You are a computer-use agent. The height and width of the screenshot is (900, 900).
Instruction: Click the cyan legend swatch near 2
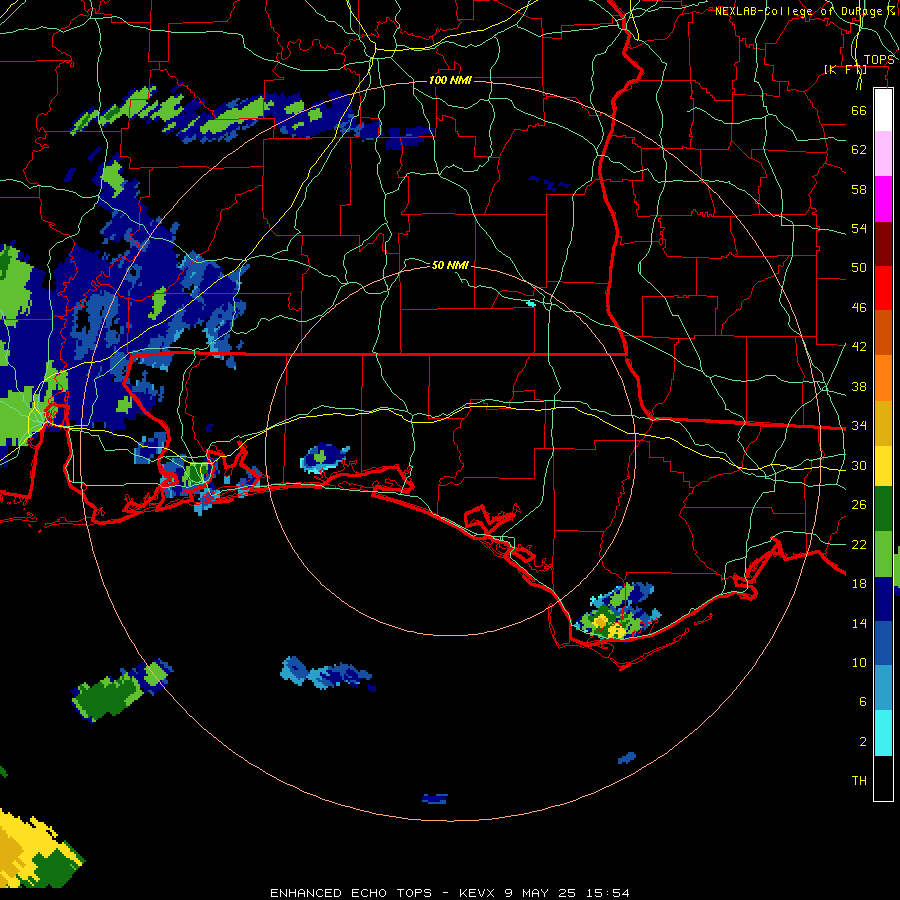pyautogui.click(x=883, y=733)
